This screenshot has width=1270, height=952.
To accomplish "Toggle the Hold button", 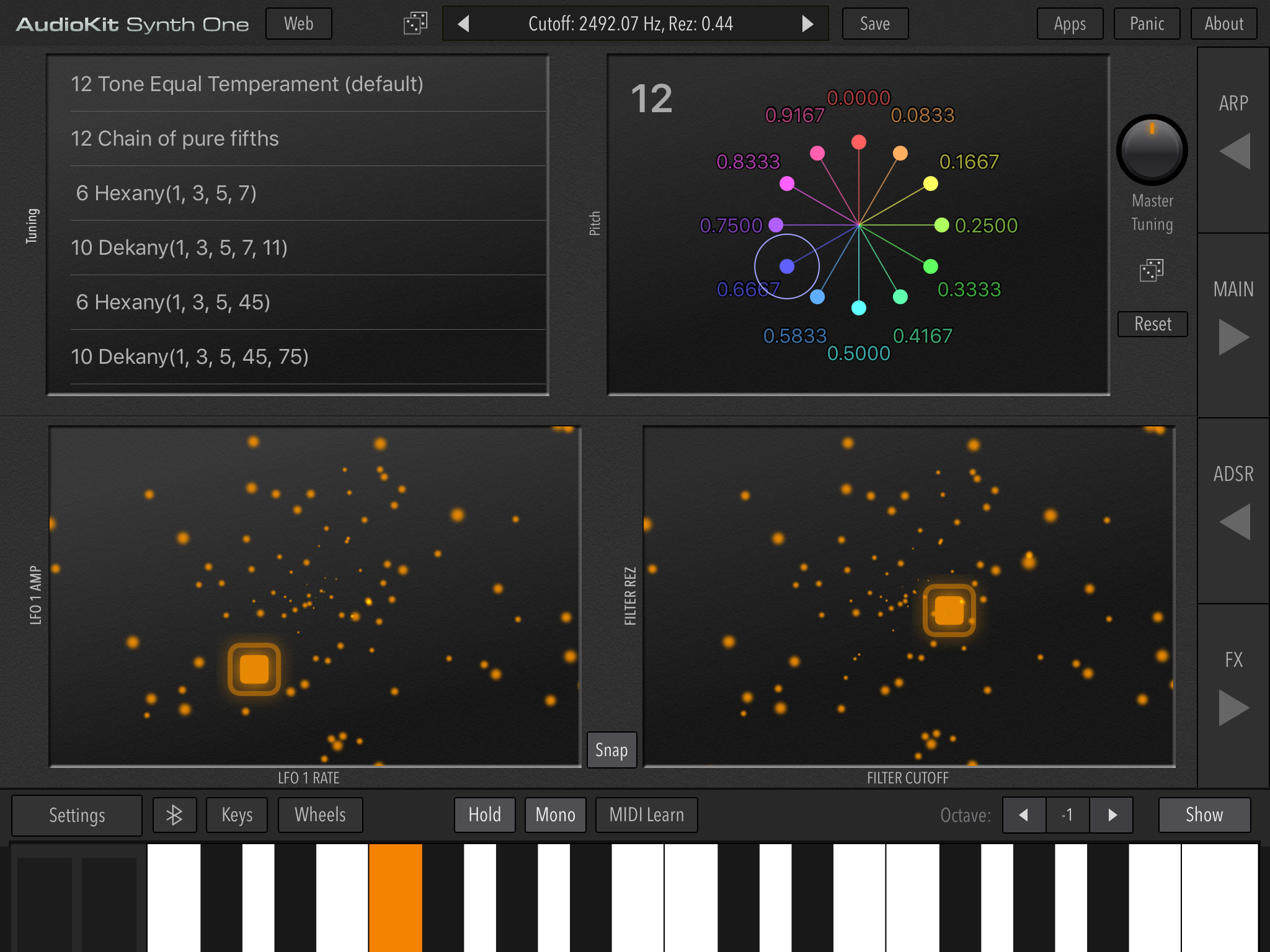I will click(485, 814).
